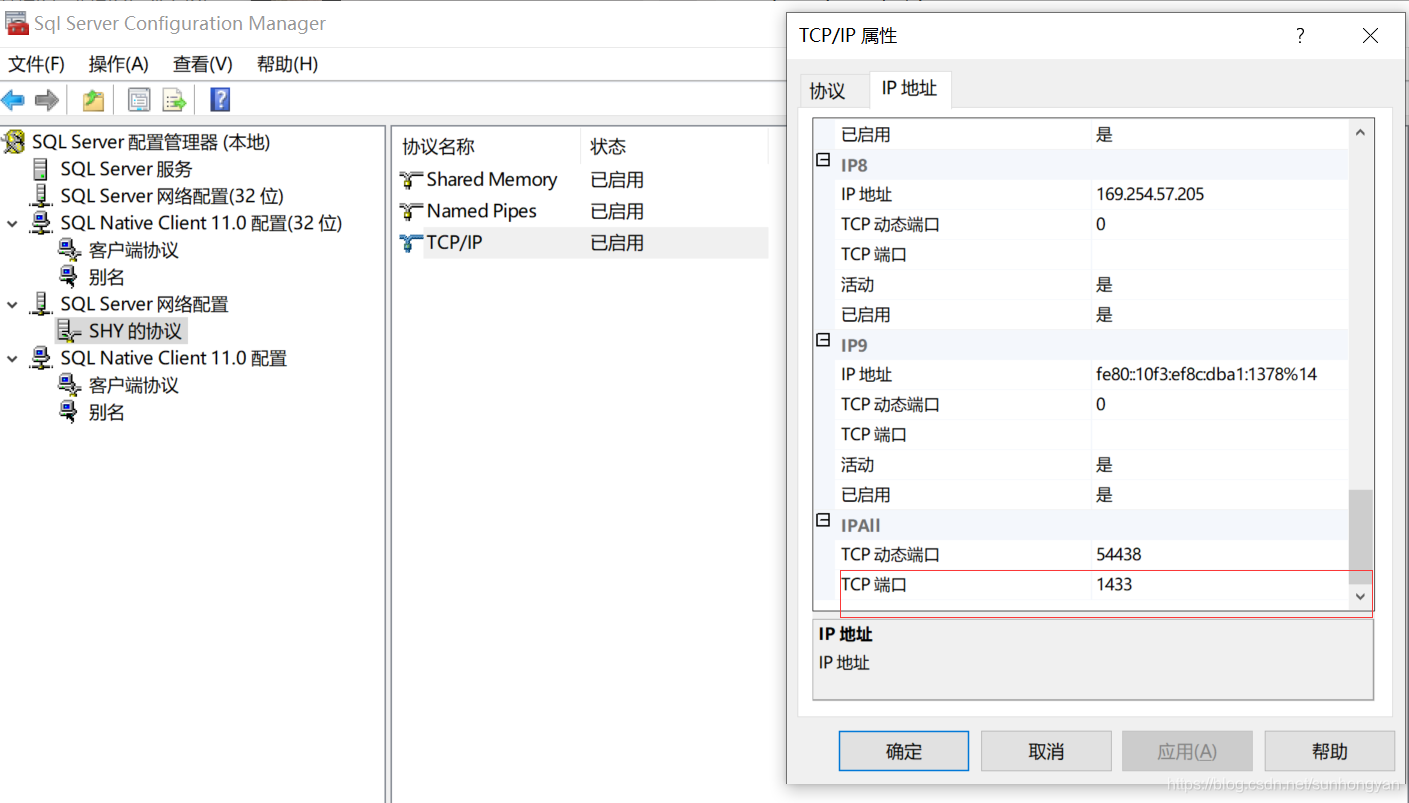Collapse the IP9 property group

[x=823, y=340]
